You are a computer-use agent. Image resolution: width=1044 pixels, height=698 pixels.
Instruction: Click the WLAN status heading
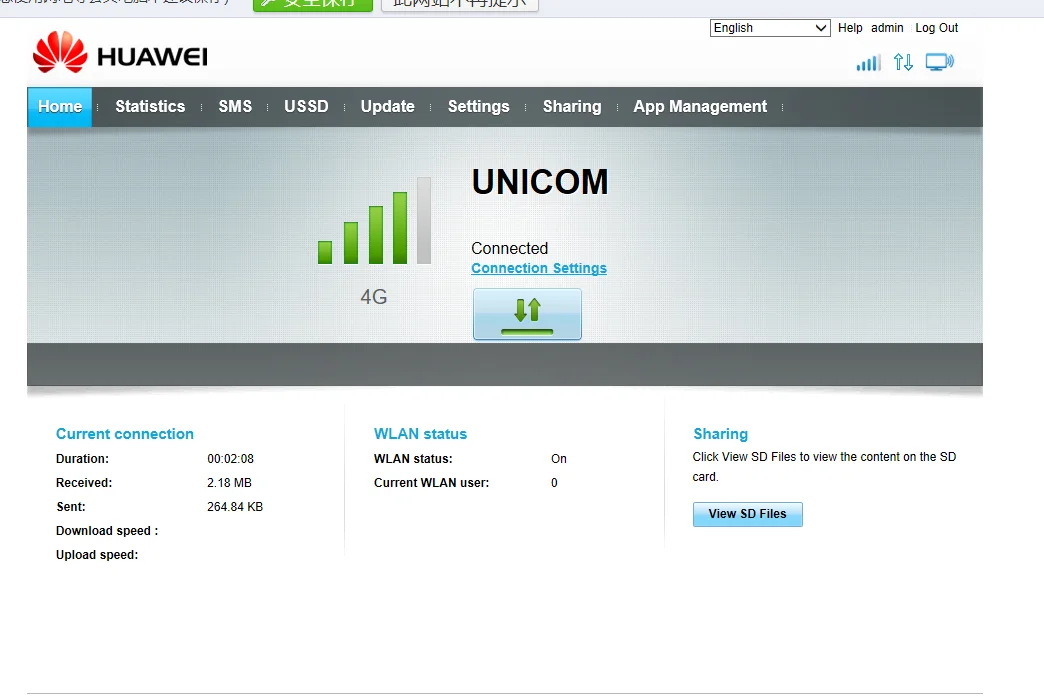pos(420,434)
